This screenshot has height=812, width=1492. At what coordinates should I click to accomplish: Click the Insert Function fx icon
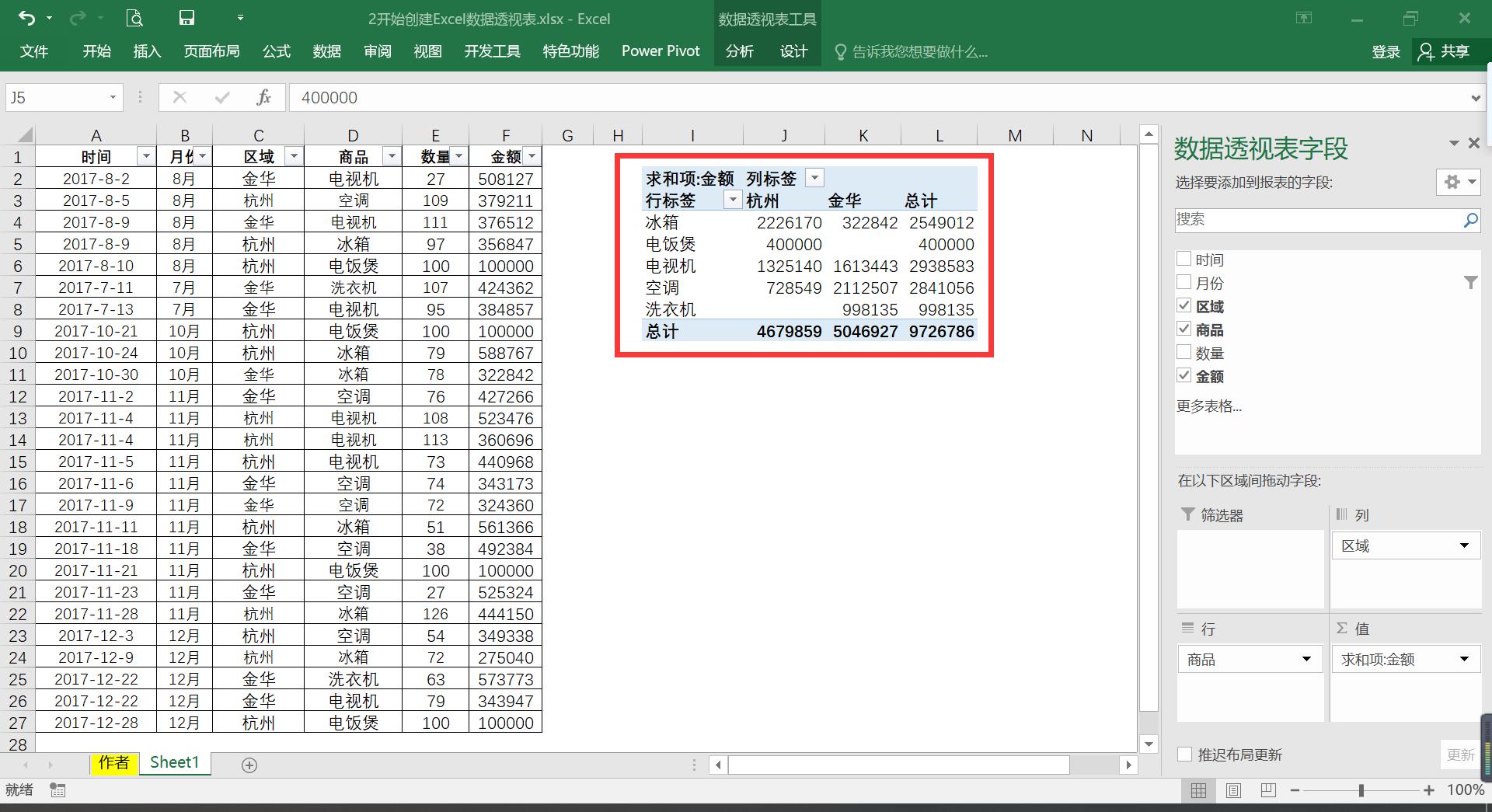pyautogui.click(x=263, y=97)
